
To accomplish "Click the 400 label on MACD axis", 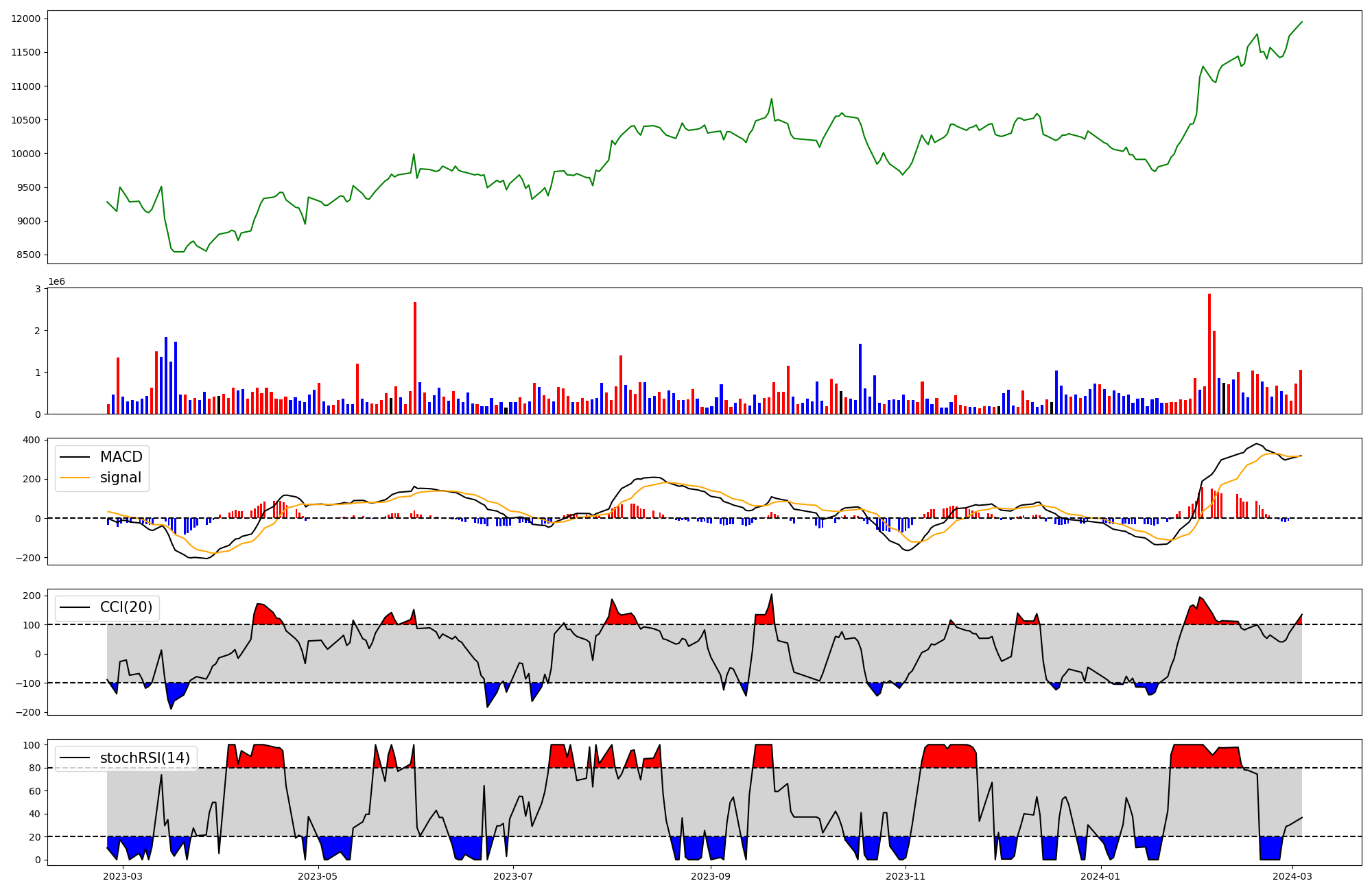I will [33, 440].
